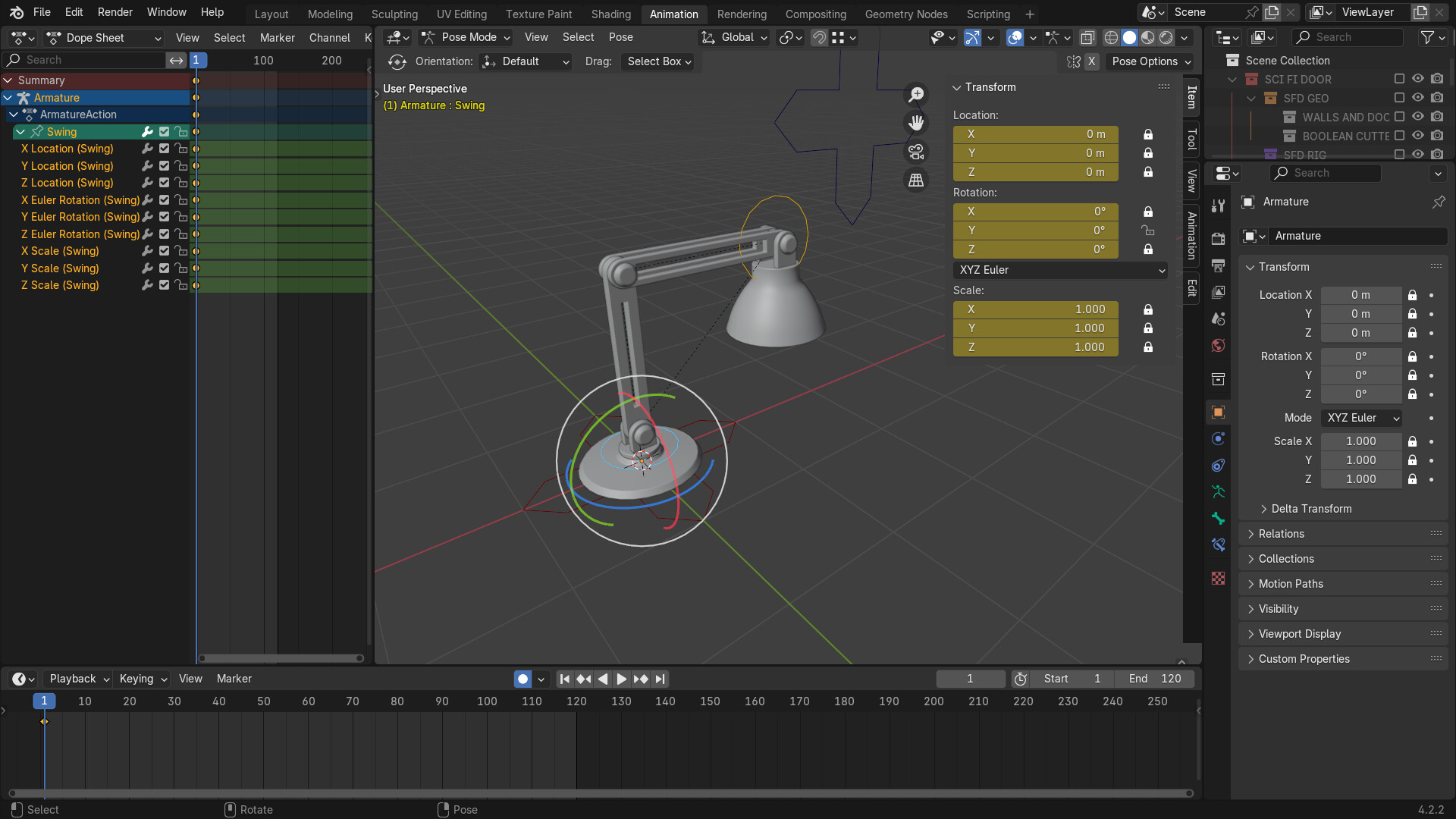This screenshot has width=1456, height=819.
Task: Open the Pose Options popover
Action: pos(1150,61)
